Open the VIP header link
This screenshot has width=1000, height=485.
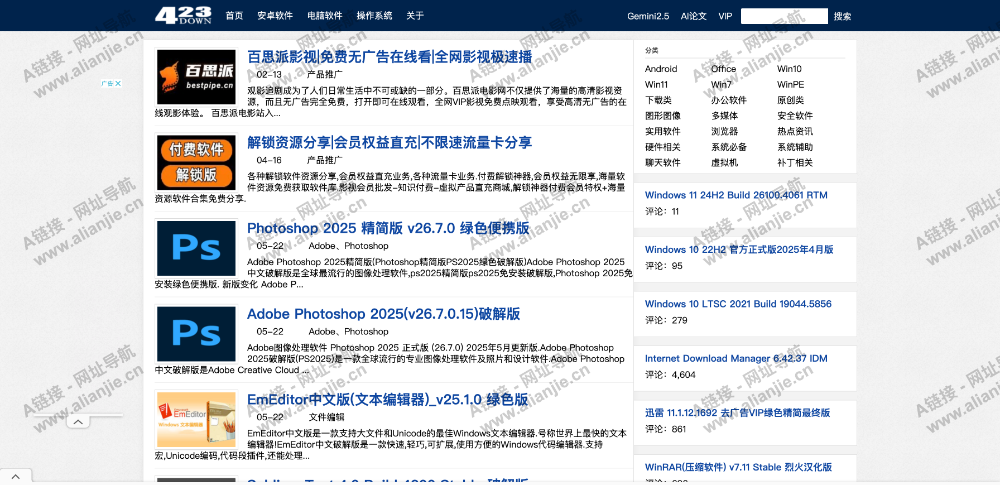pos(725,16)
